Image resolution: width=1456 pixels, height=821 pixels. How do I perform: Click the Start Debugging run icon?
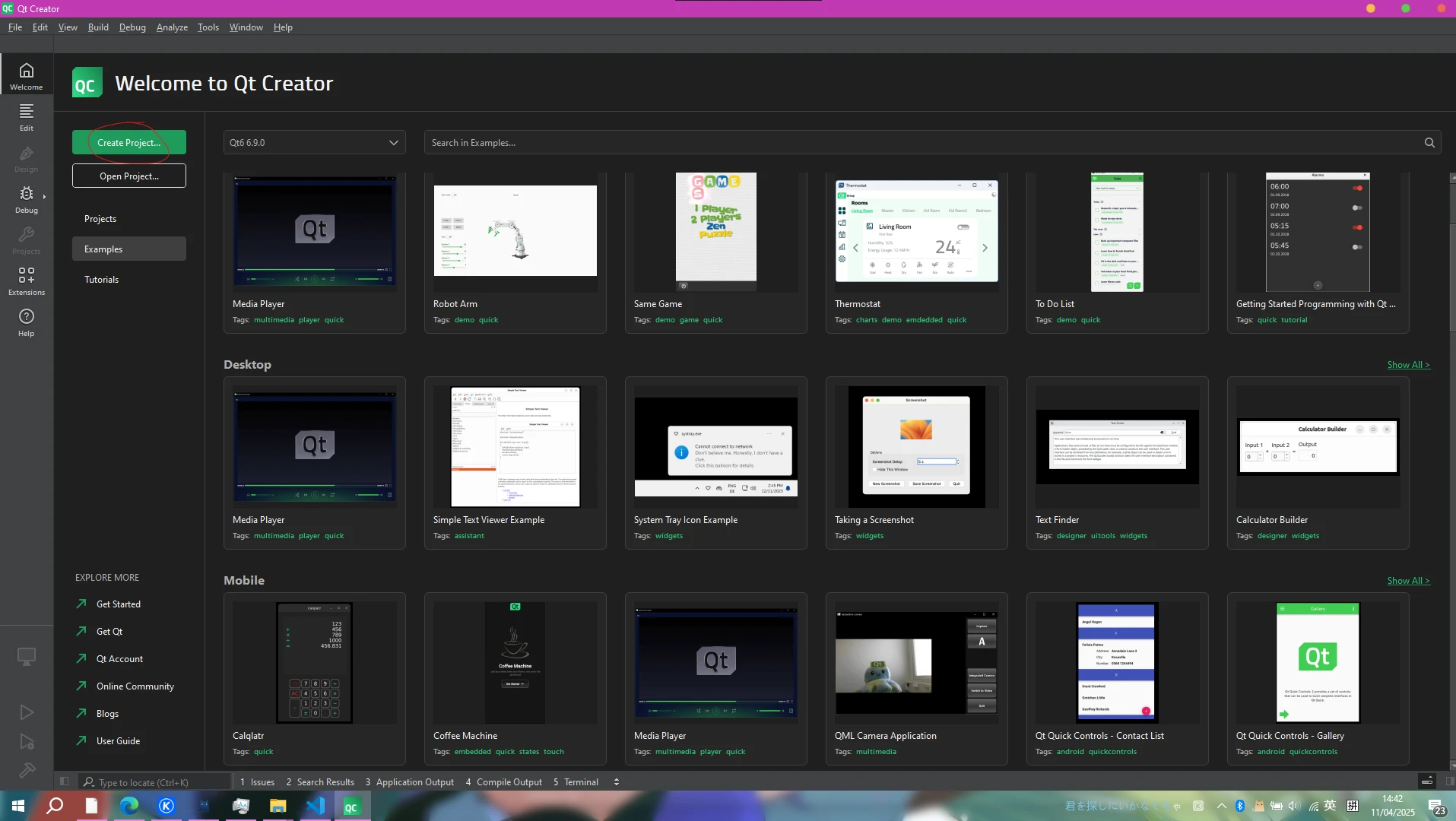(x=27, y=742)
